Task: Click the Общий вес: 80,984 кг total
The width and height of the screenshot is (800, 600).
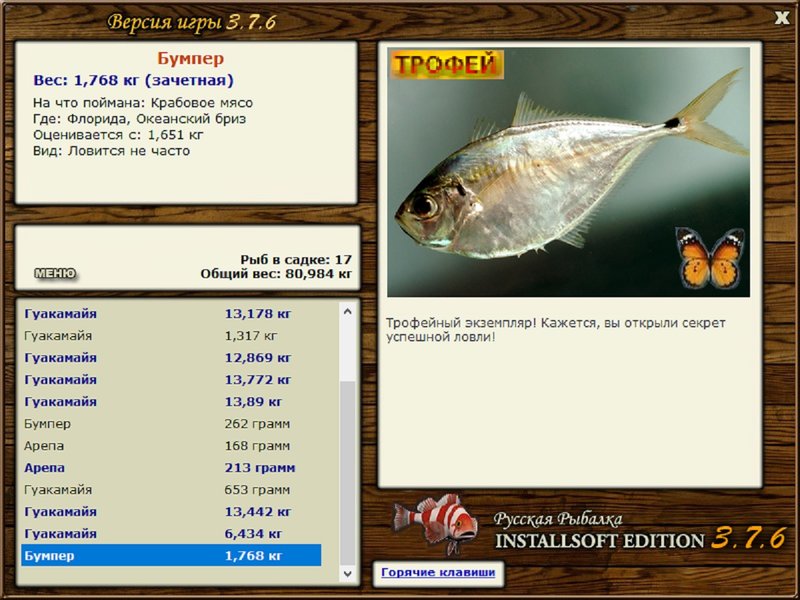Action: coord(276,274)
